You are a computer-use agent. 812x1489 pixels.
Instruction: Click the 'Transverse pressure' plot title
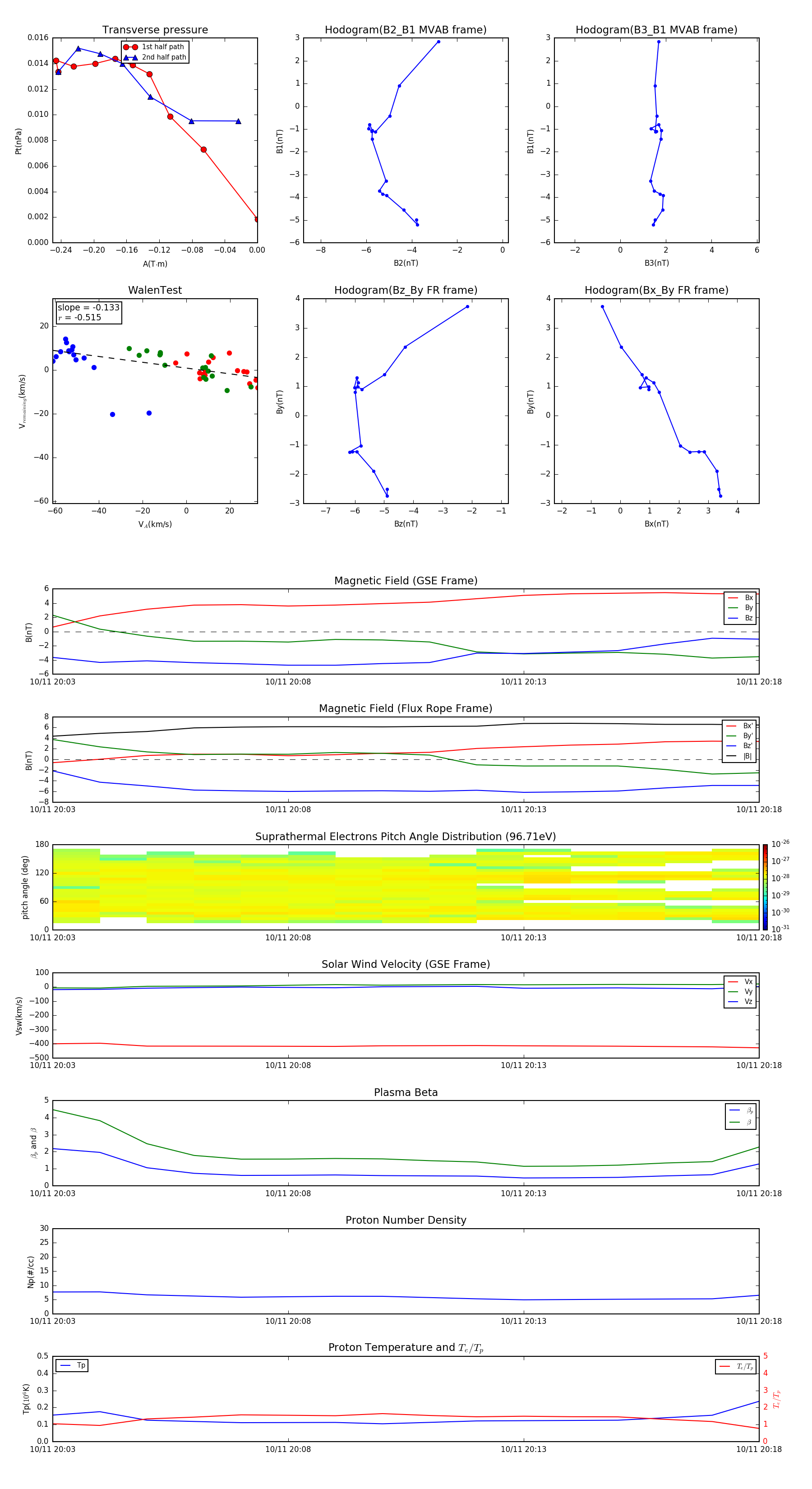(x=155, y=29)
